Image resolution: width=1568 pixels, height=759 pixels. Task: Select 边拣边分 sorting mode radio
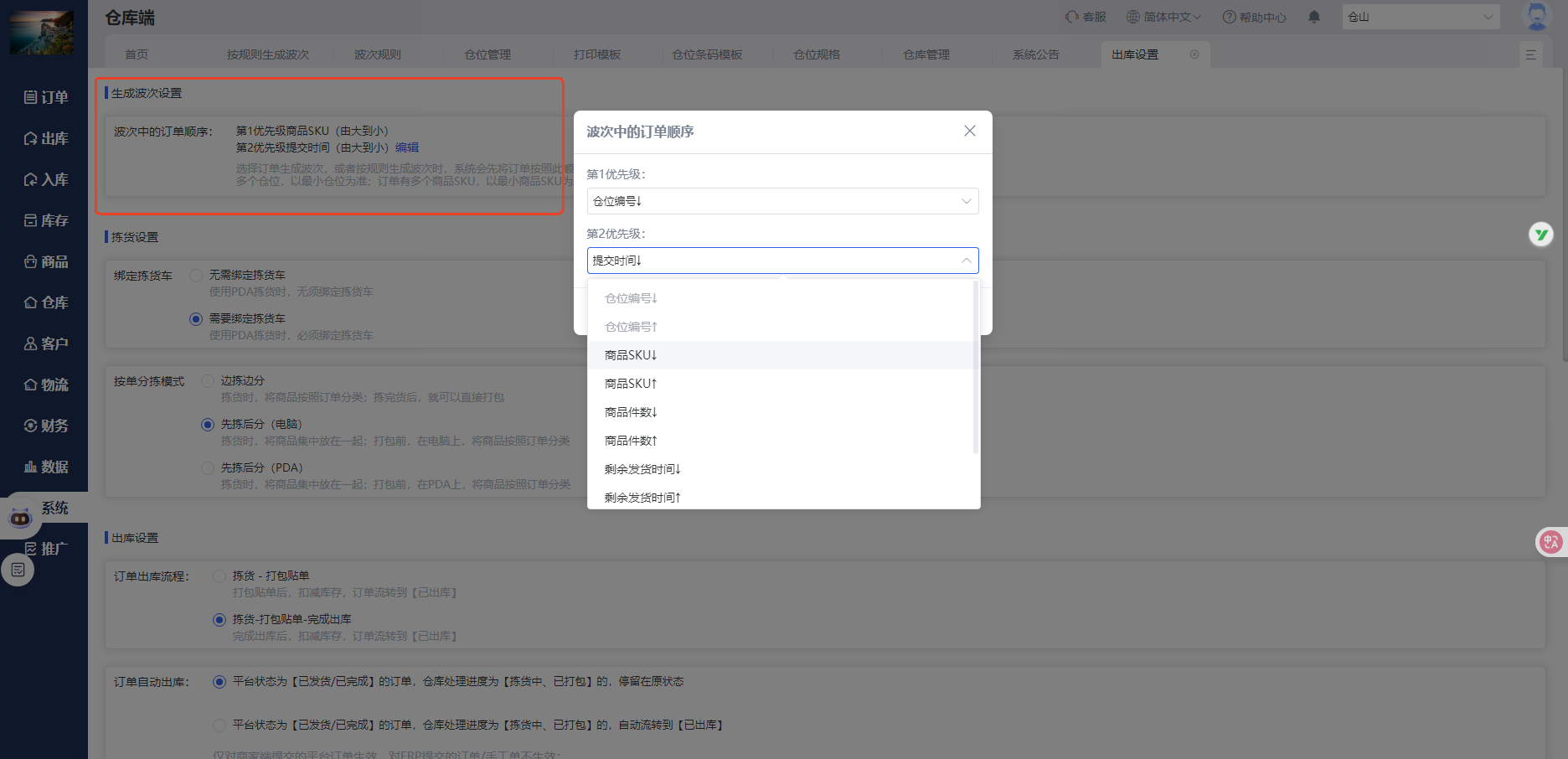[x=208, y=381]
